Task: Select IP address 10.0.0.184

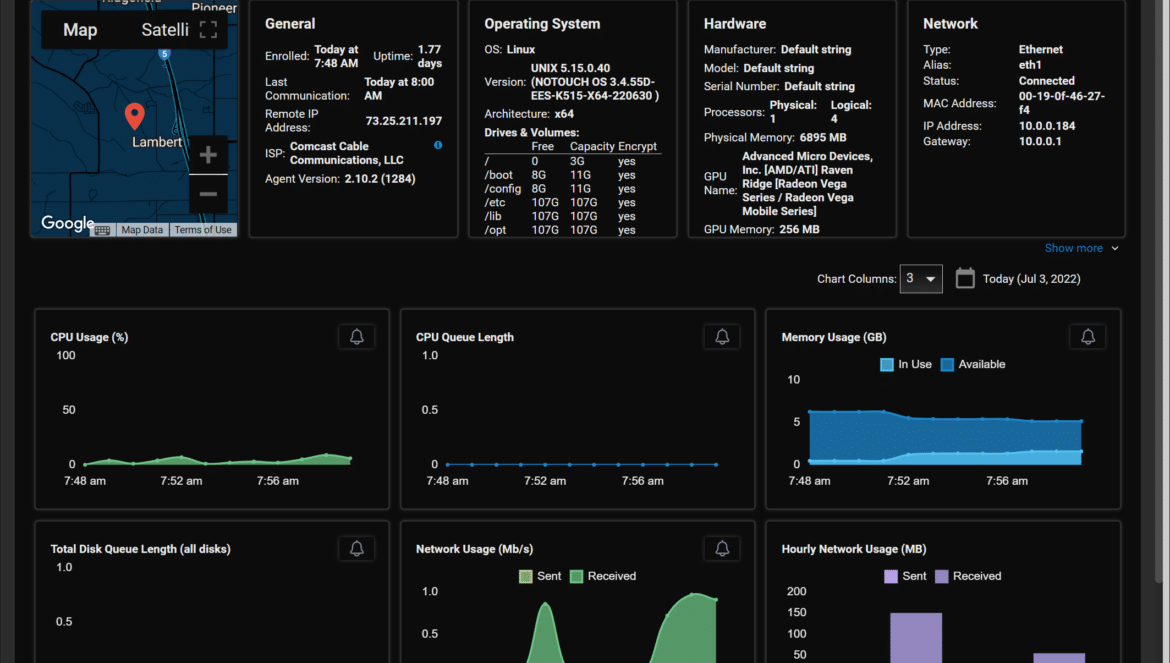Action: pyautogui.click(x=1047, y=126)
